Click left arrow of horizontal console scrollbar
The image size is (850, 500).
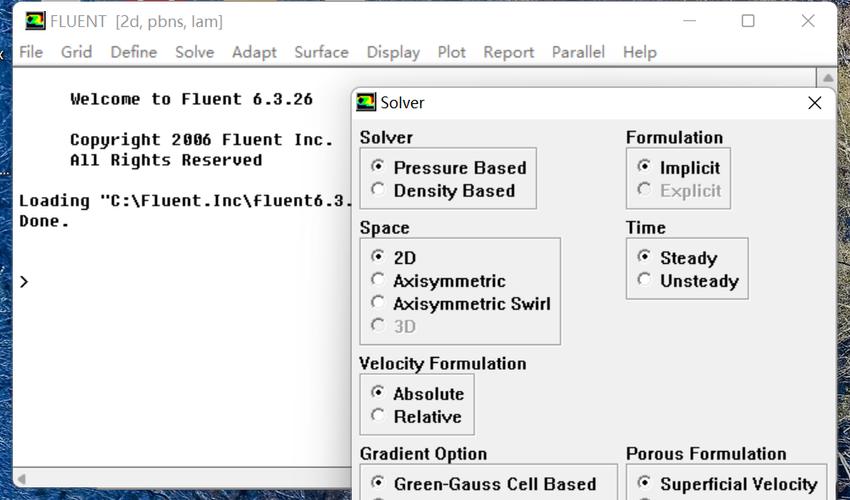tap(22, 479)
